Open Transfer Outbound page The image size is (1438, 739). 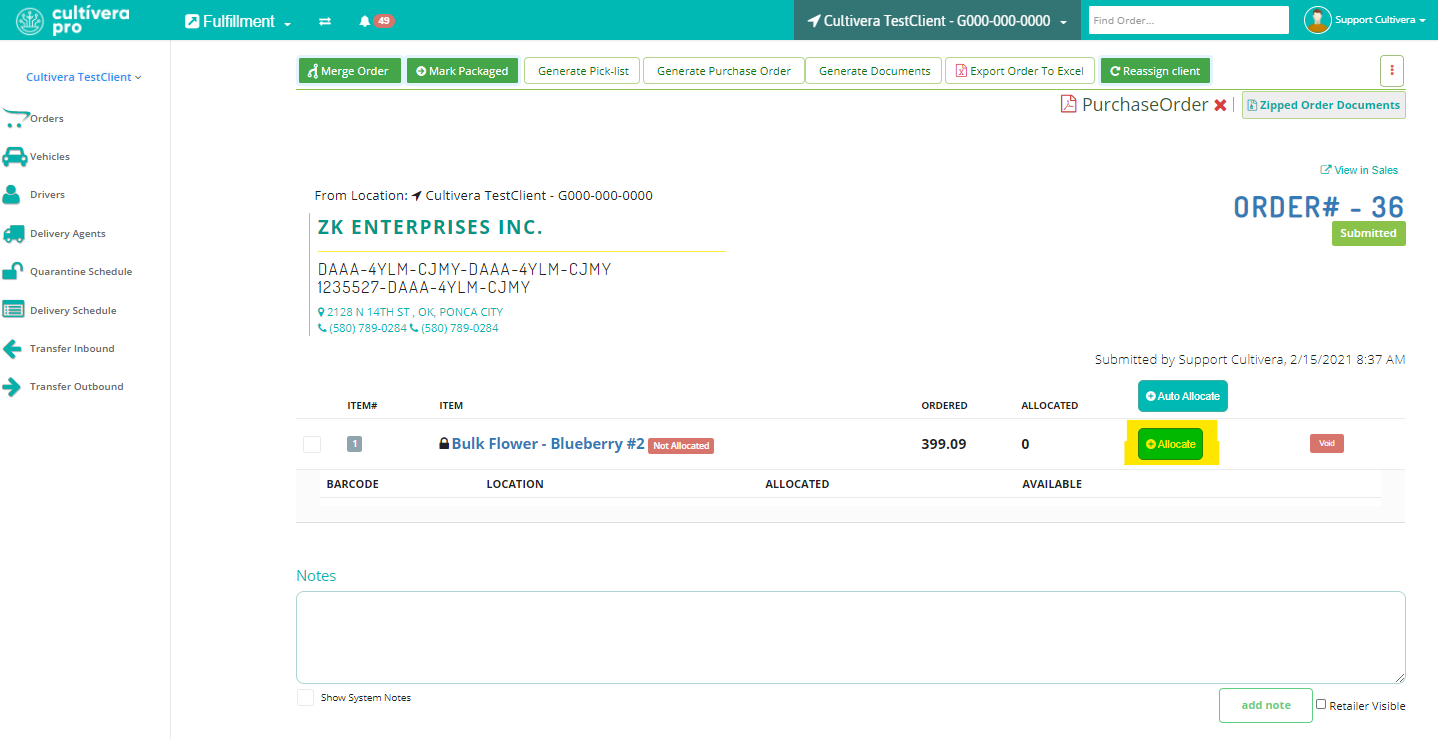(x=77, y=386)
